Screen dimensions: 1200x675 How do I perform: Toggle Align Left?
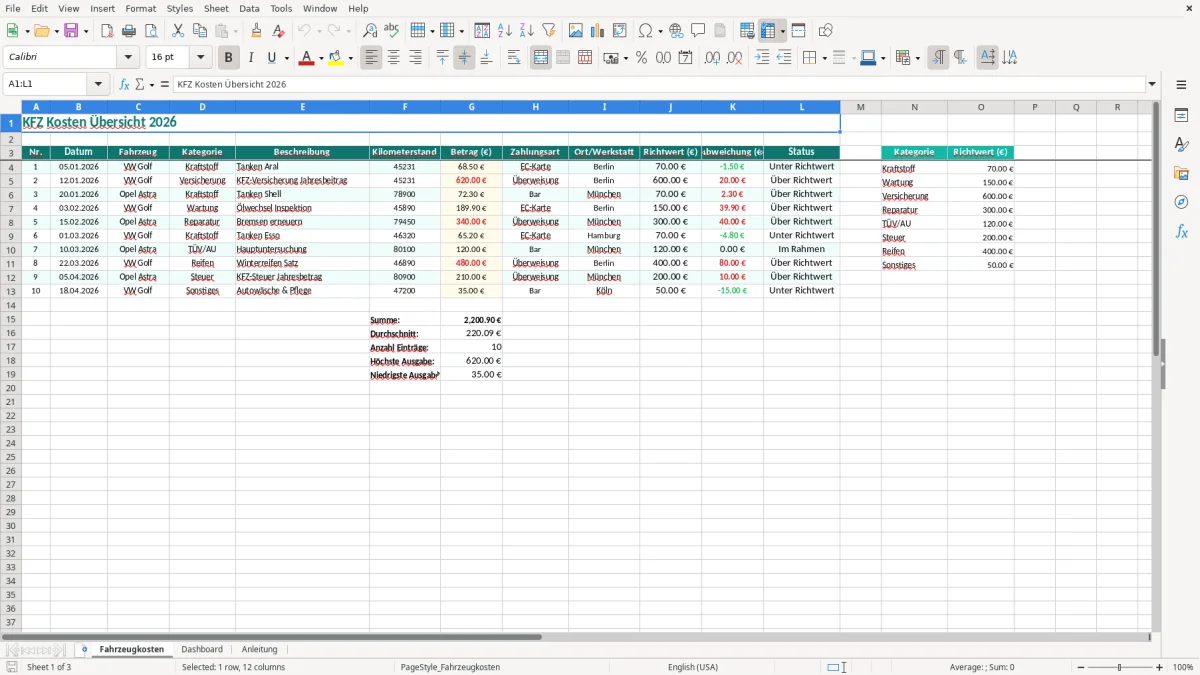coord(371,58)
